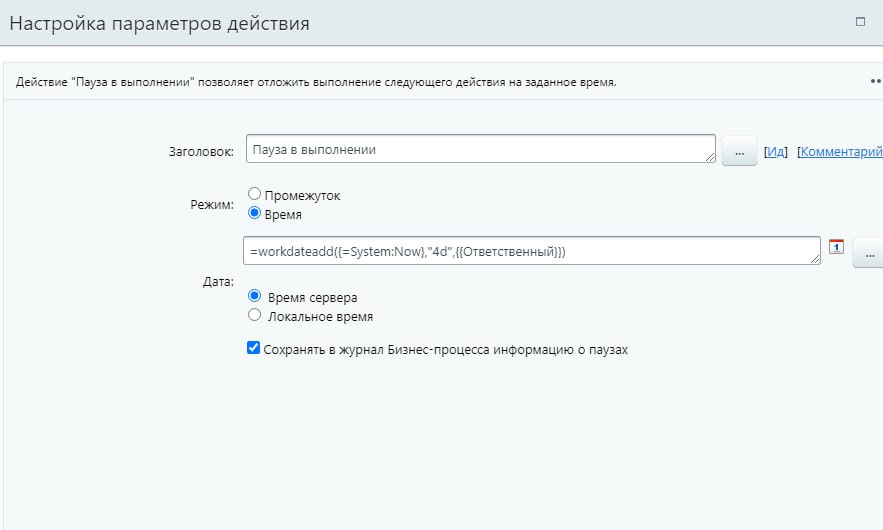Open the Комментарий link

[x=840, y=152]
